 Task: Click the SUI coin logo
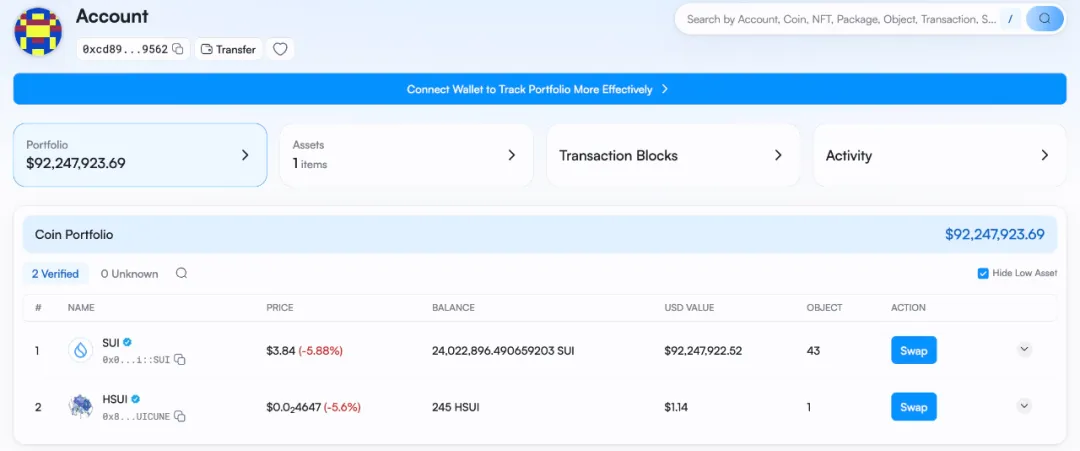[80, 350]
